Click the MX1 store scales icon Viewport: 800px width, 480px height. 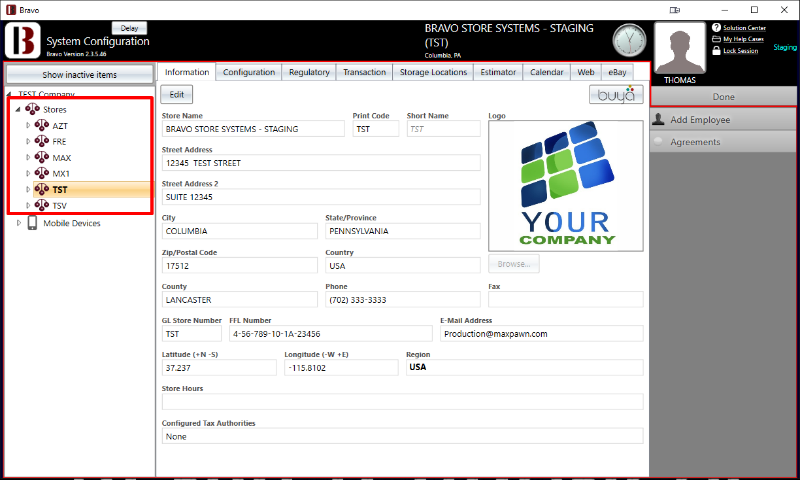point(42,173)
